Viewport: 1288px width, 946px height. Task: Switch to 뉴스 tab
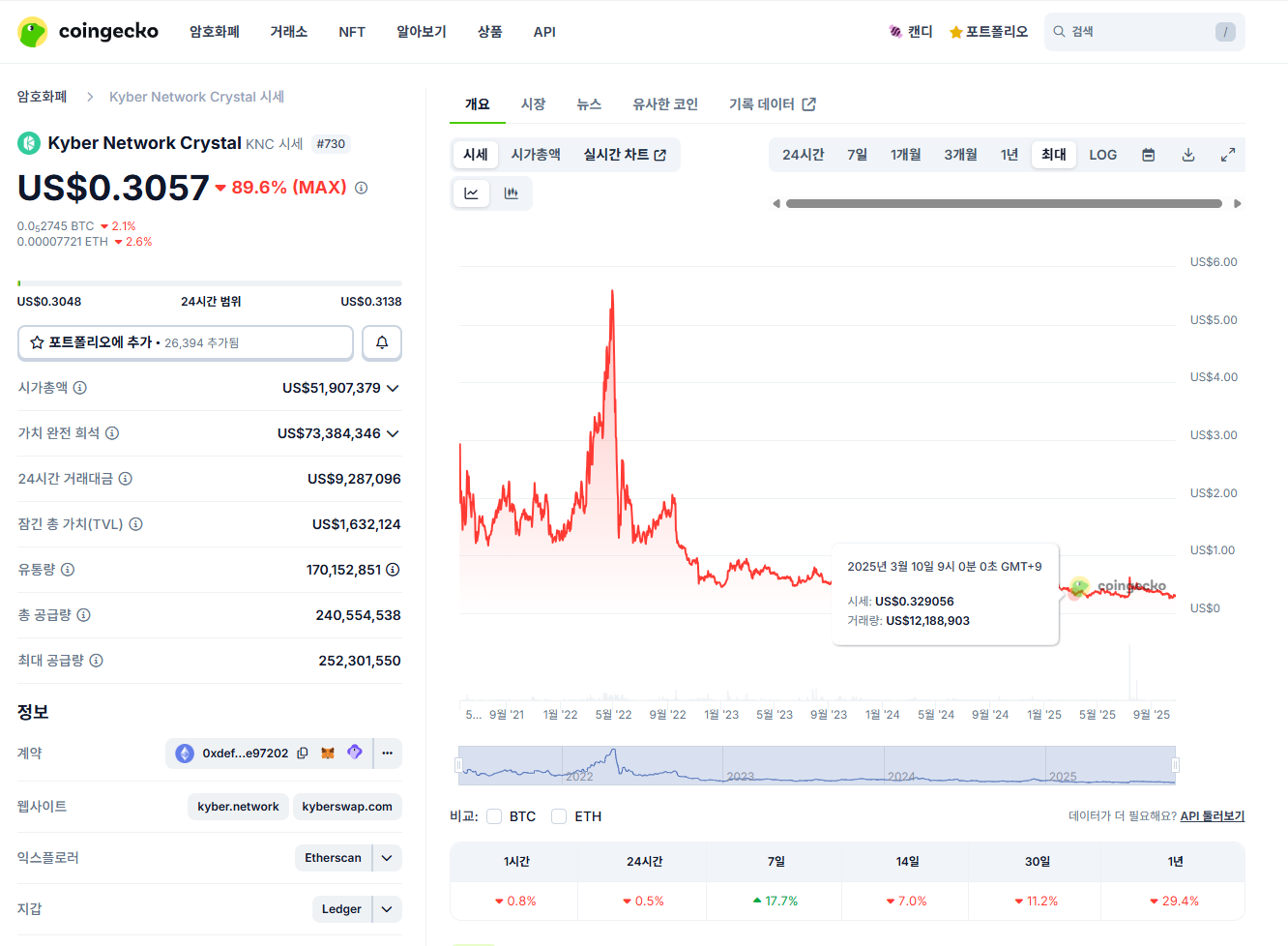click(x=590, y=104)
